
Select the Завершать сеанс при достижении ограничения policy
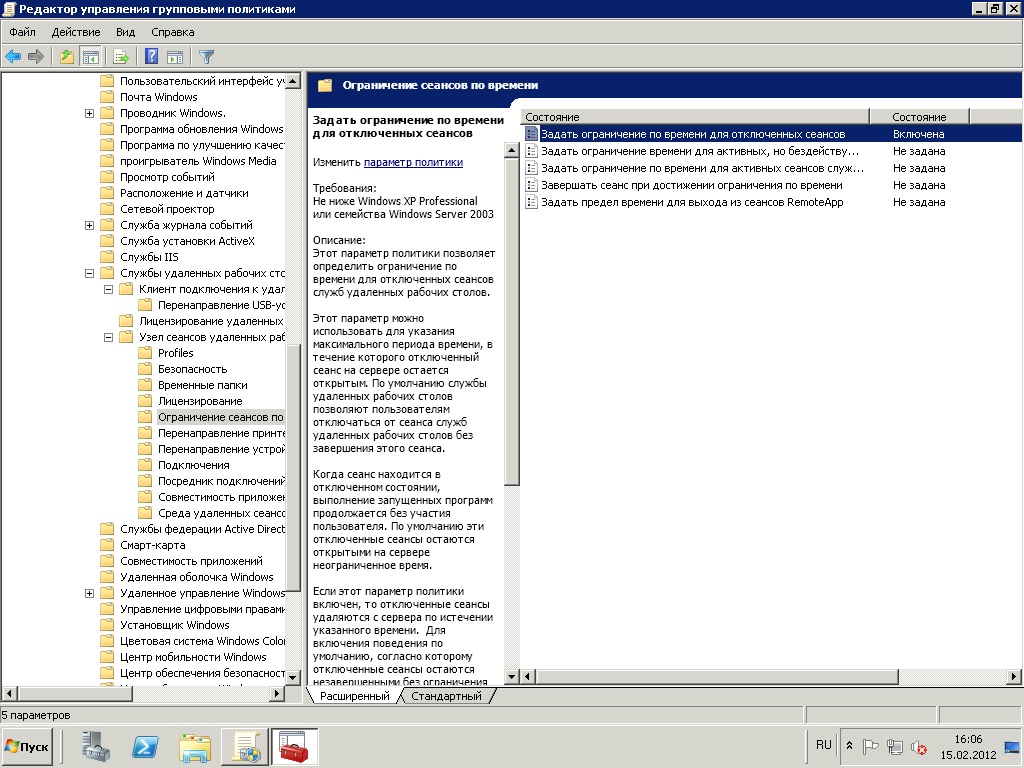(691, 185)
